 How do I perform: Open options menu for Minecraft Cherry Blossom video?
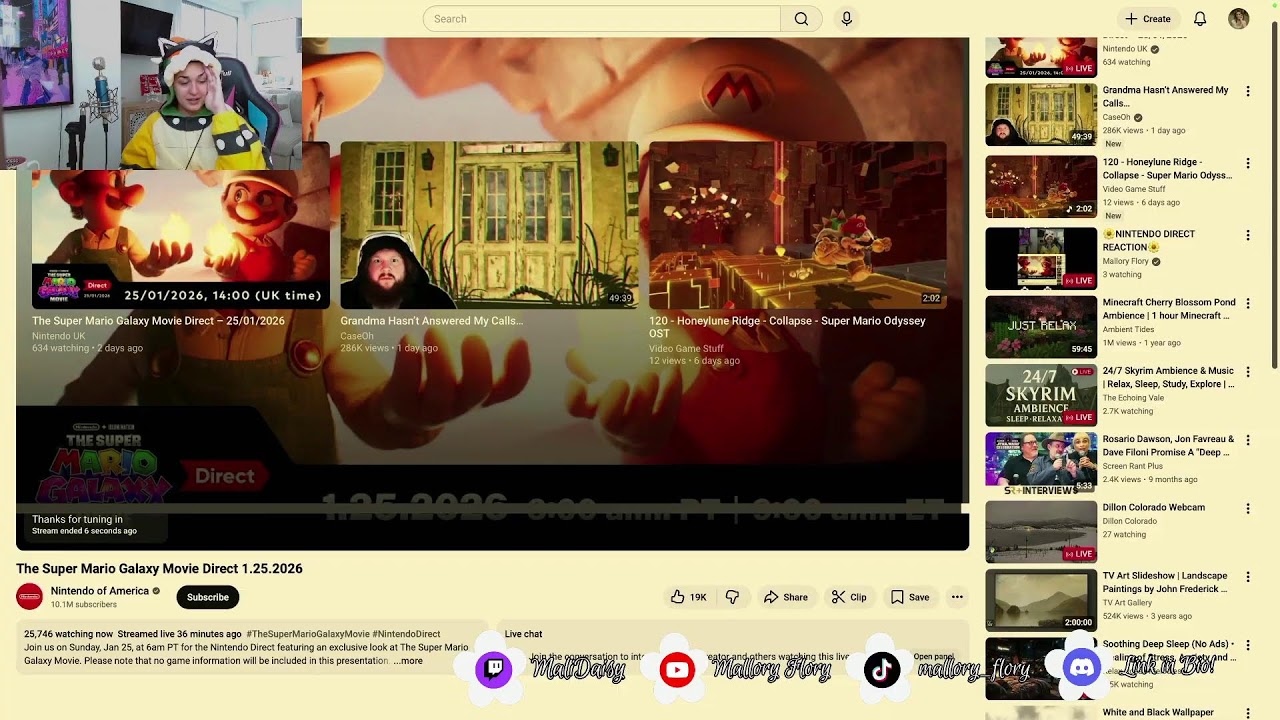[x=1247, y=303]
